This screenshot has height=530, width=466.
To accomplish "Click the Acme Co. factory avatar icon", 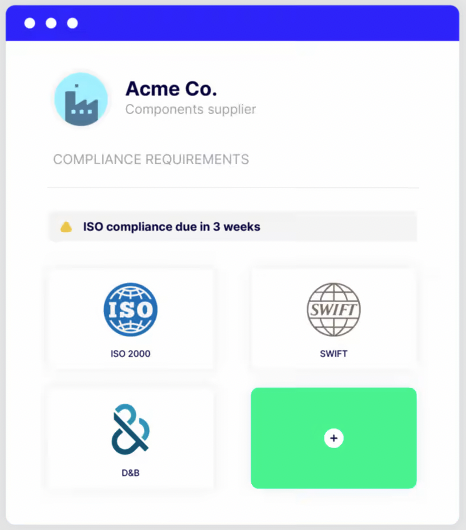I will click(x=81, y=99).
